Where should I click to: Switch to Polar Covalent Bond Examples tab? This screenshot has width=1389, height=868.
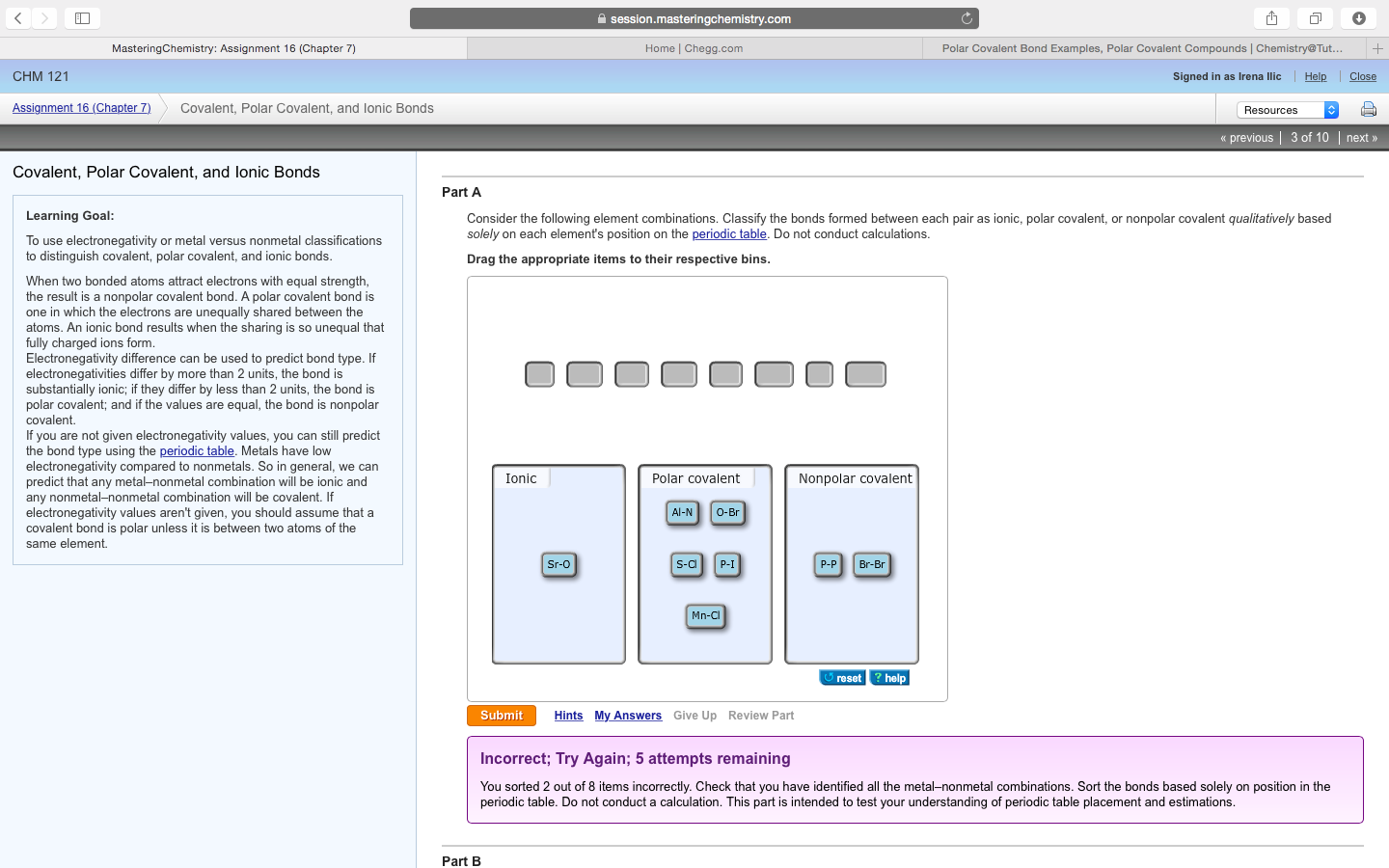[x=1142, y=48]
